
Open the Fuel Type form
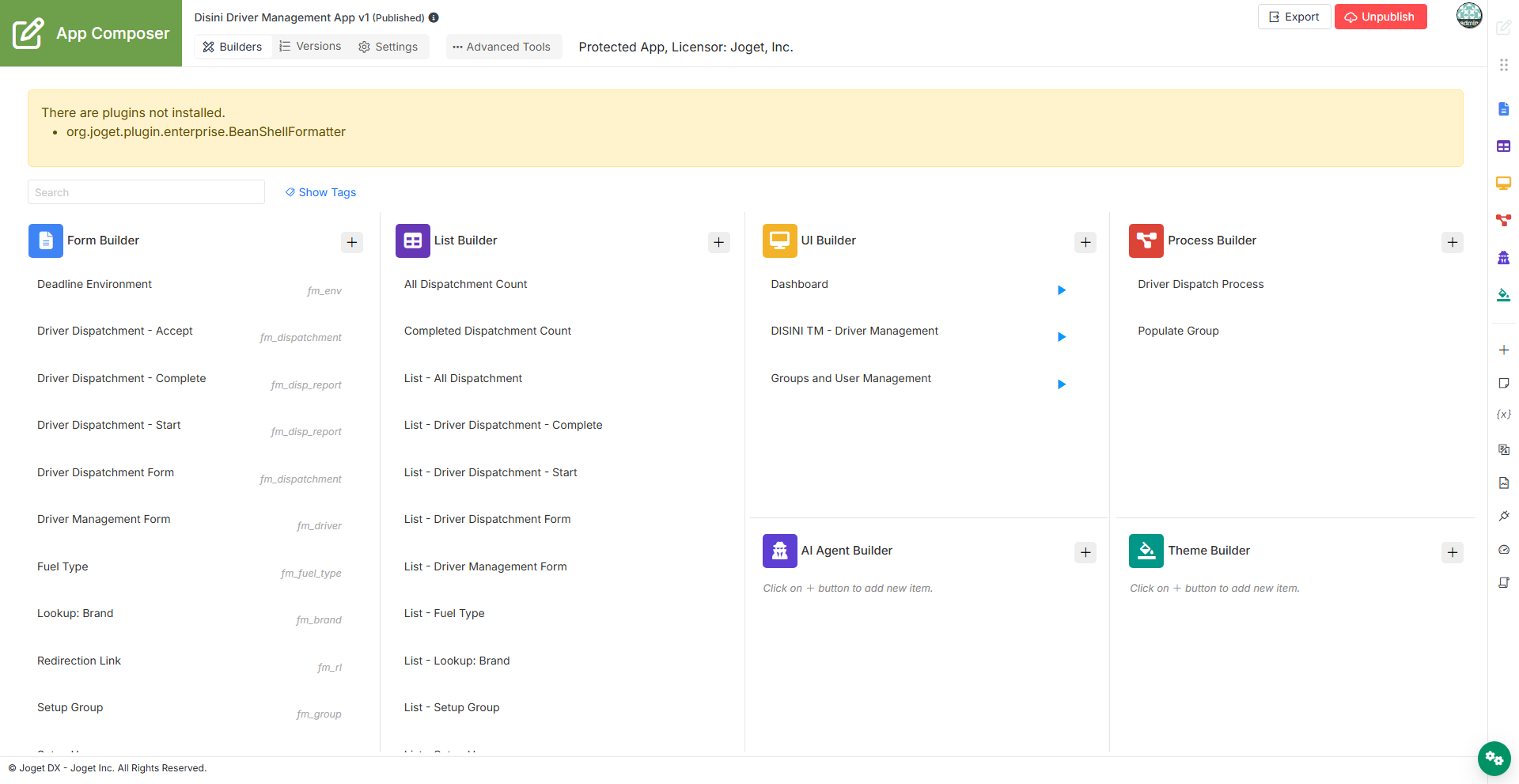click(63, 566)
